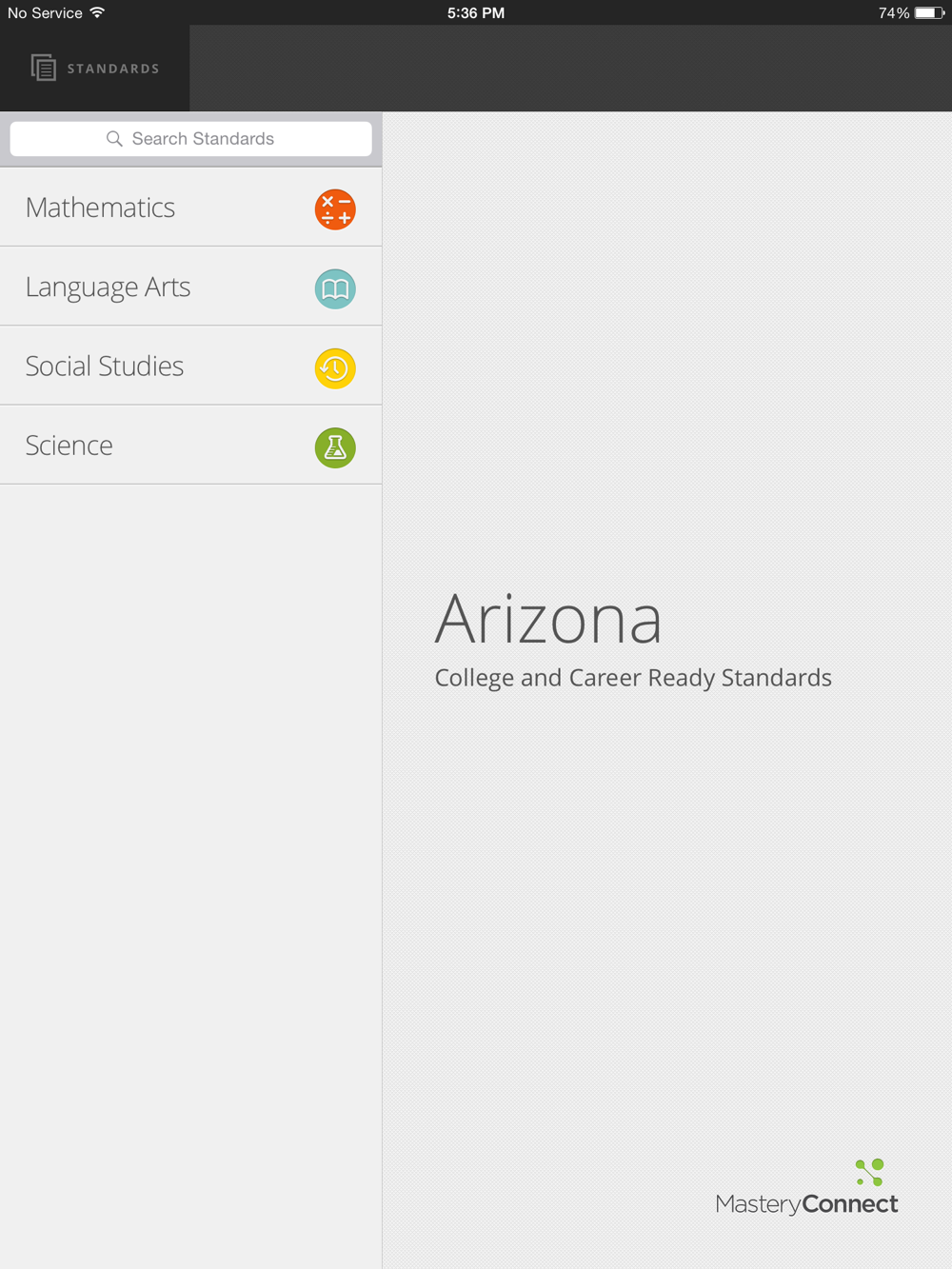Click College and Career Ready Standards subtitle
Image resolution: width=952 pixels, height=1269 pixels.
click(x=633, y=678)
